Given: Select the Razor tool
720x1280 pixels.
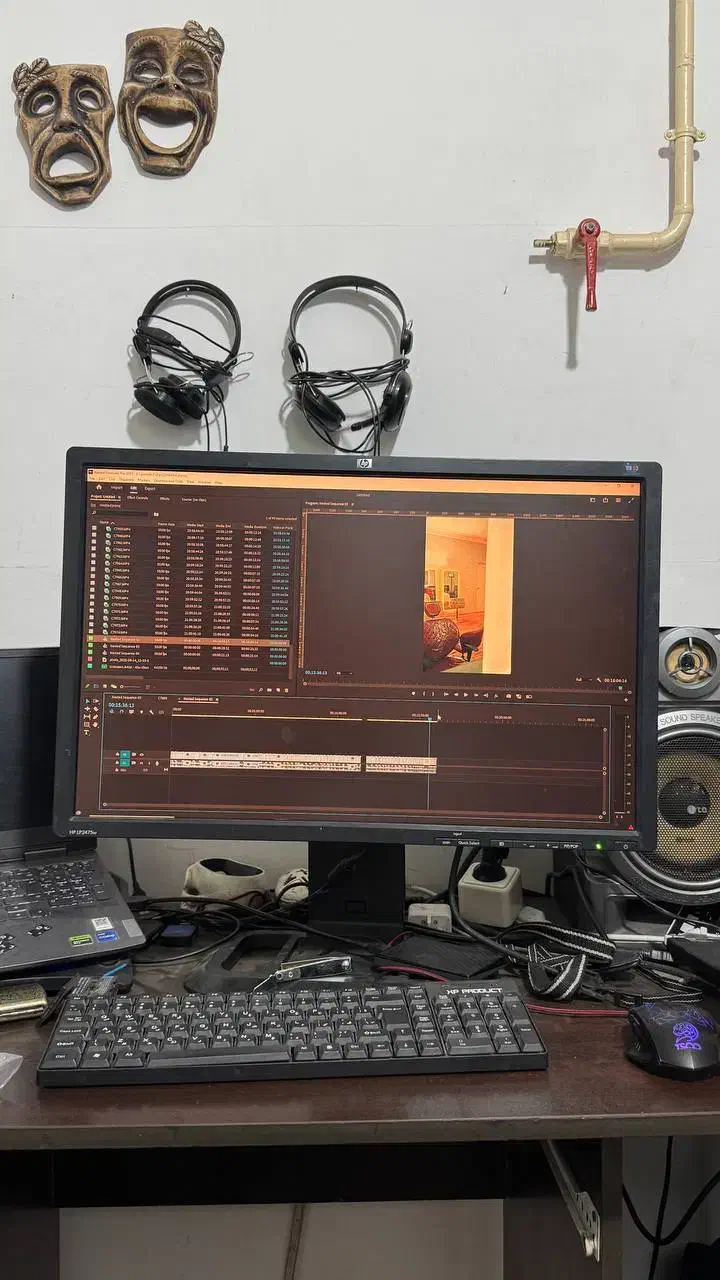Looking at the screenshot, I should point(96,709).
